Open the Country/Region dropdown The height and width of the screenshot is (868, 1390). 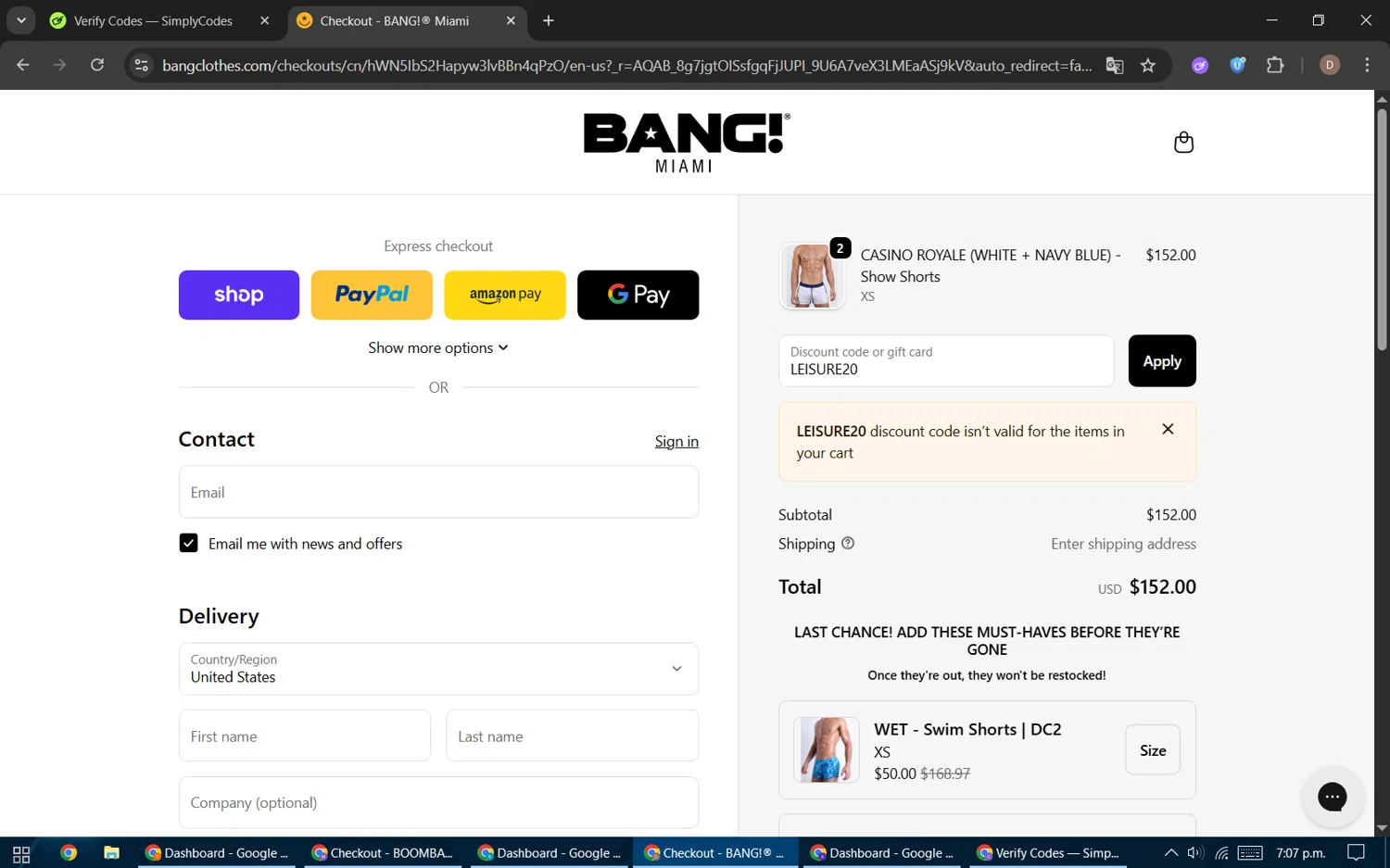click(x=438, y=669)
